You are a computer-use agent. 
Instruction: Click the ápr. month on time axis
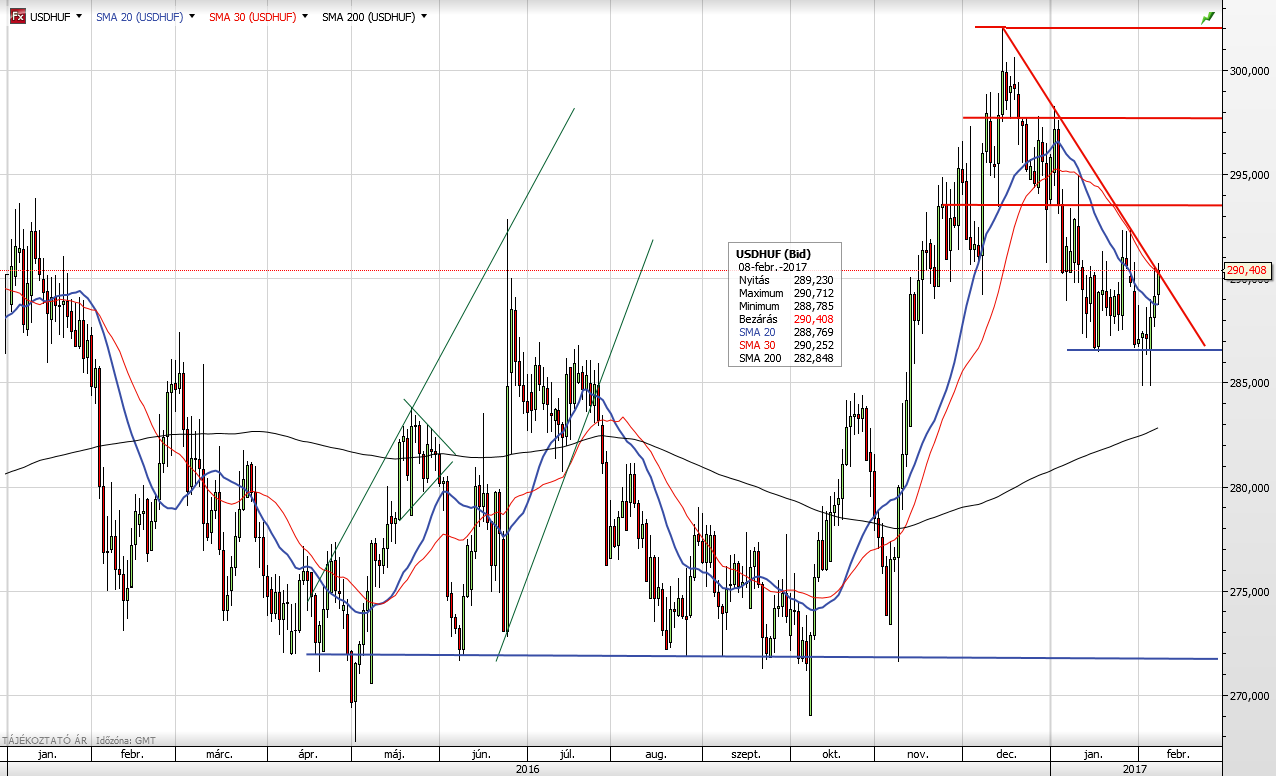[308, 754]
